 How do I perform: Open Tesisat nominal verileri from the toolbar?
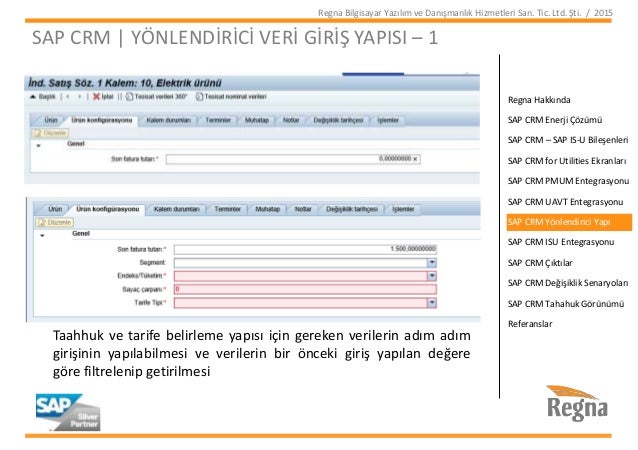point(231,97)
